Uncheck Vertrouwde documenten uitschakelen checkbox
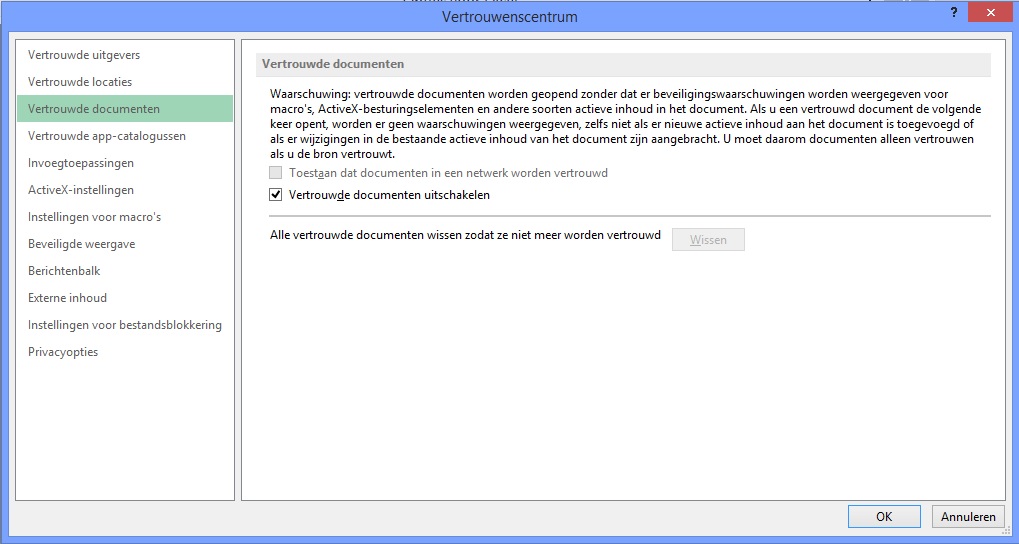Viewport: 1019px width, 544px height. (276, 195)
